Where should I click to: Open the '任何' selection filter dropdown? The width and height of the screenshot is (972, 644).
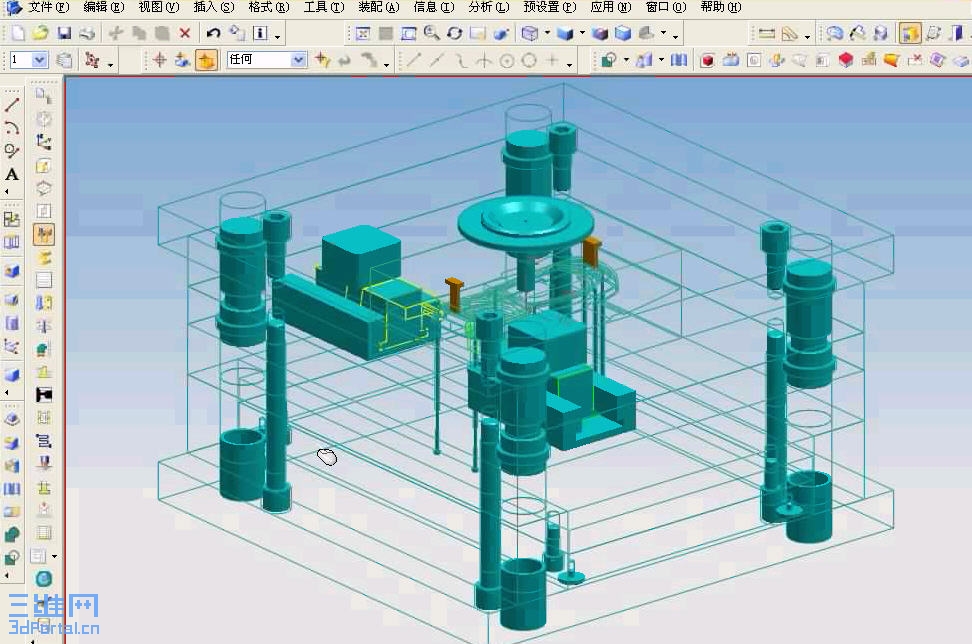[298, 60]
